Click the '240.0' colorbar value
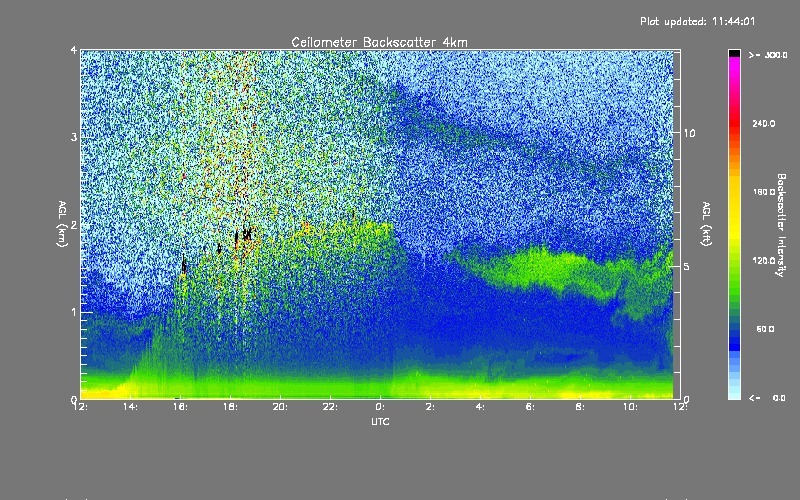 pyautogui.click(x=764, y=123)
